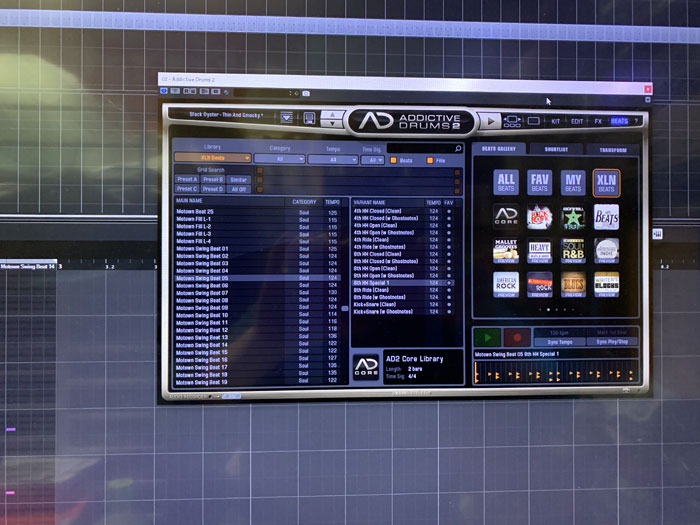The height and width of the screenshot is (525, 700).
Task: Click the Preset B grid search button
Action: pos(212,179)
